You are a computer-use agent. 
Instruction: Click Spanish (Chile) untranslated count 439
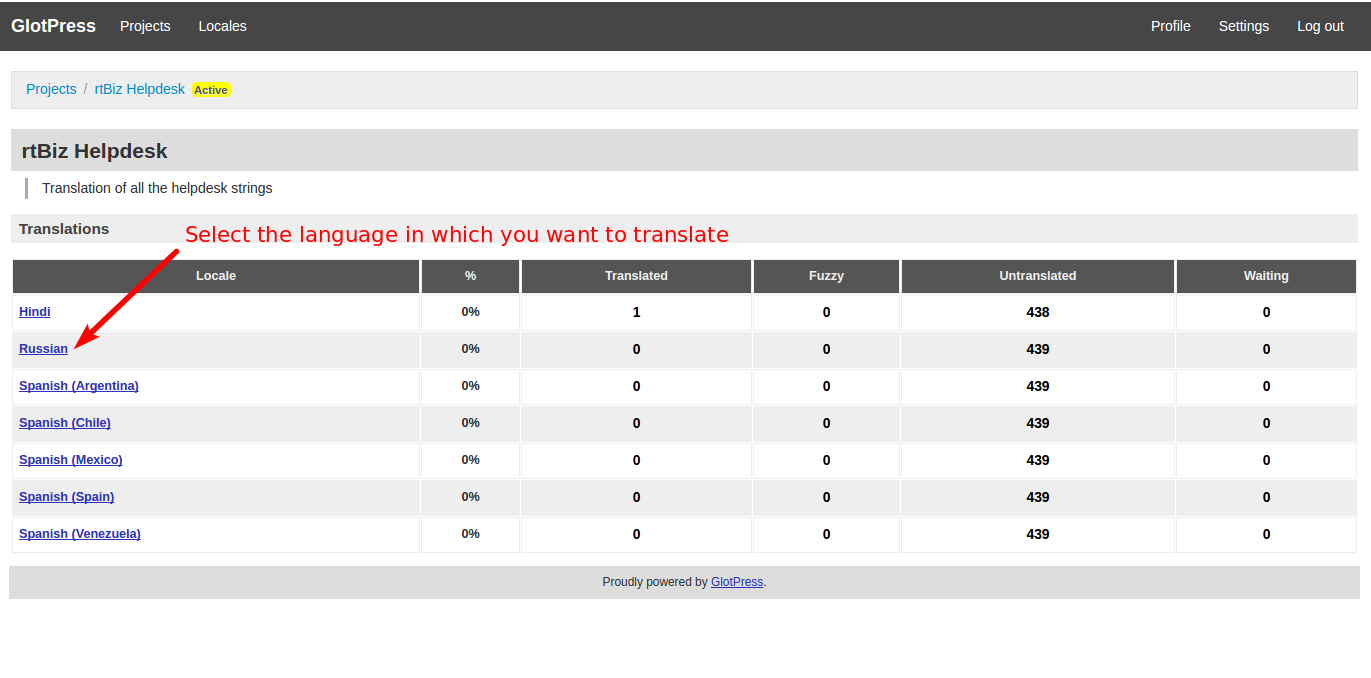coord(1038,423)
